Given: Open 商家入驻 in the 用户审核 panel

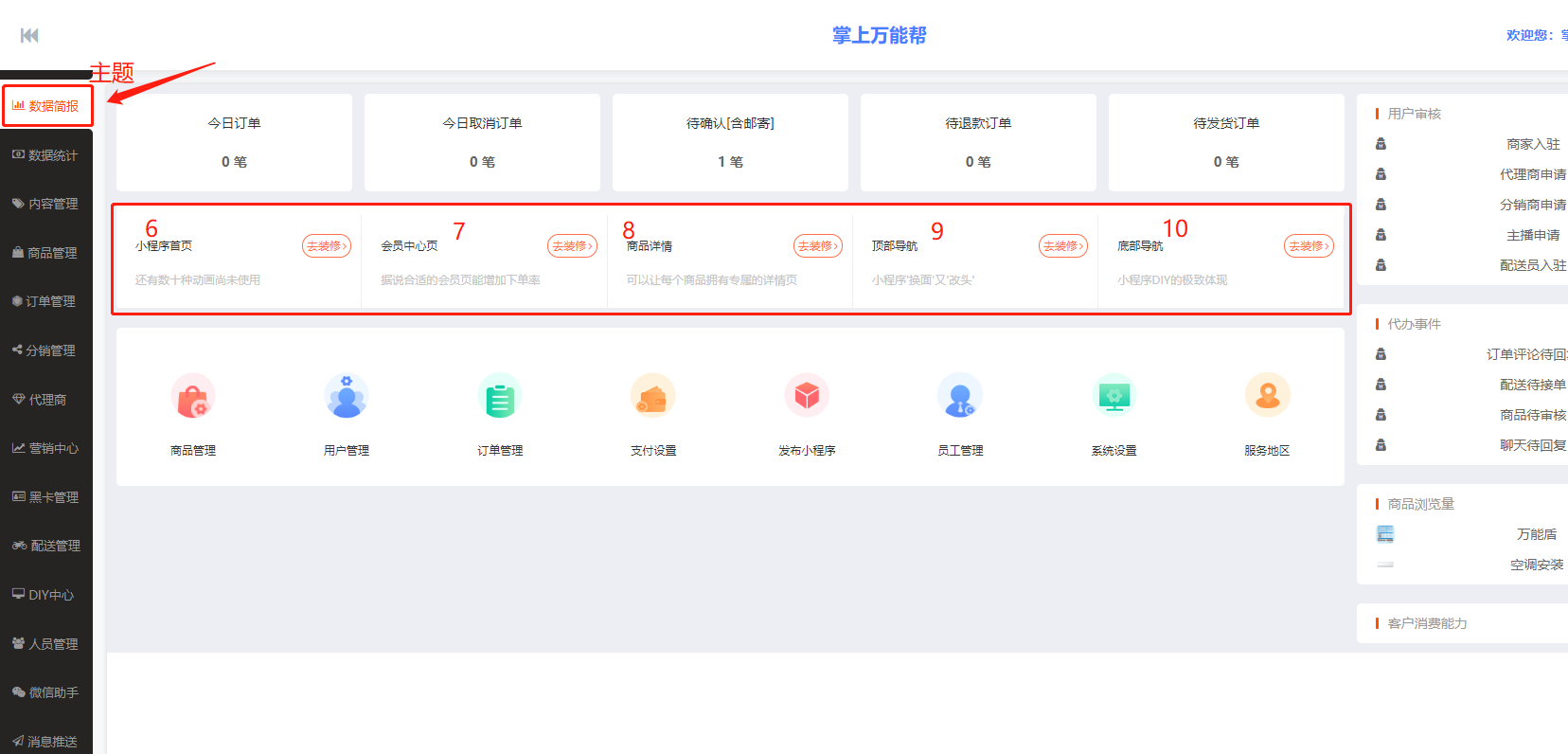Looking at the screenshot, I should point(1533,144).
